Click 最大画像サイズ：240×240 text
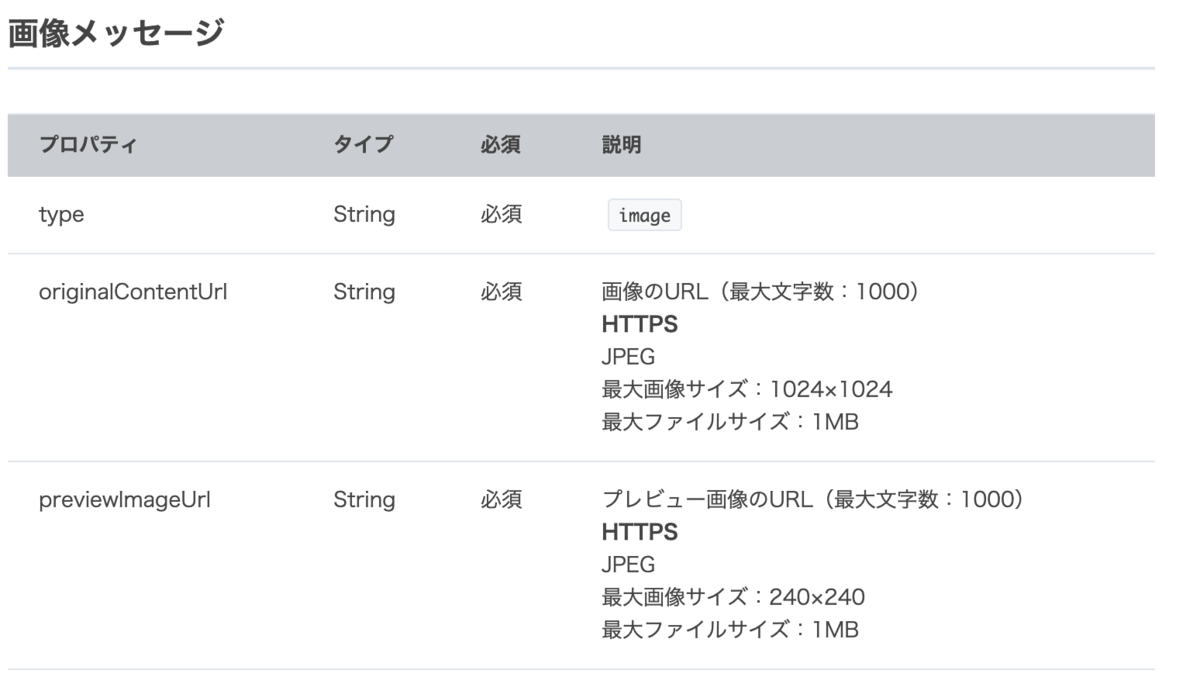 point(733,597)
